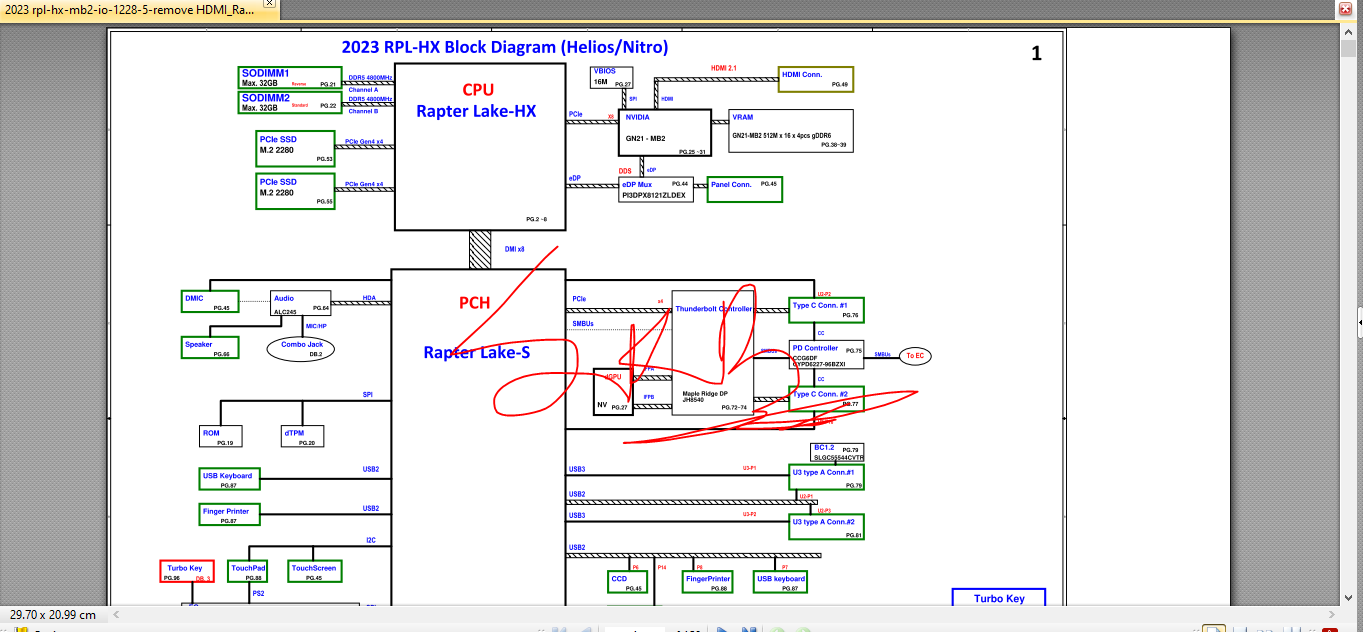This screenshot has width=1363, height=632.
Task: Click the Combo Jack oval
Action: click(301, 348)
